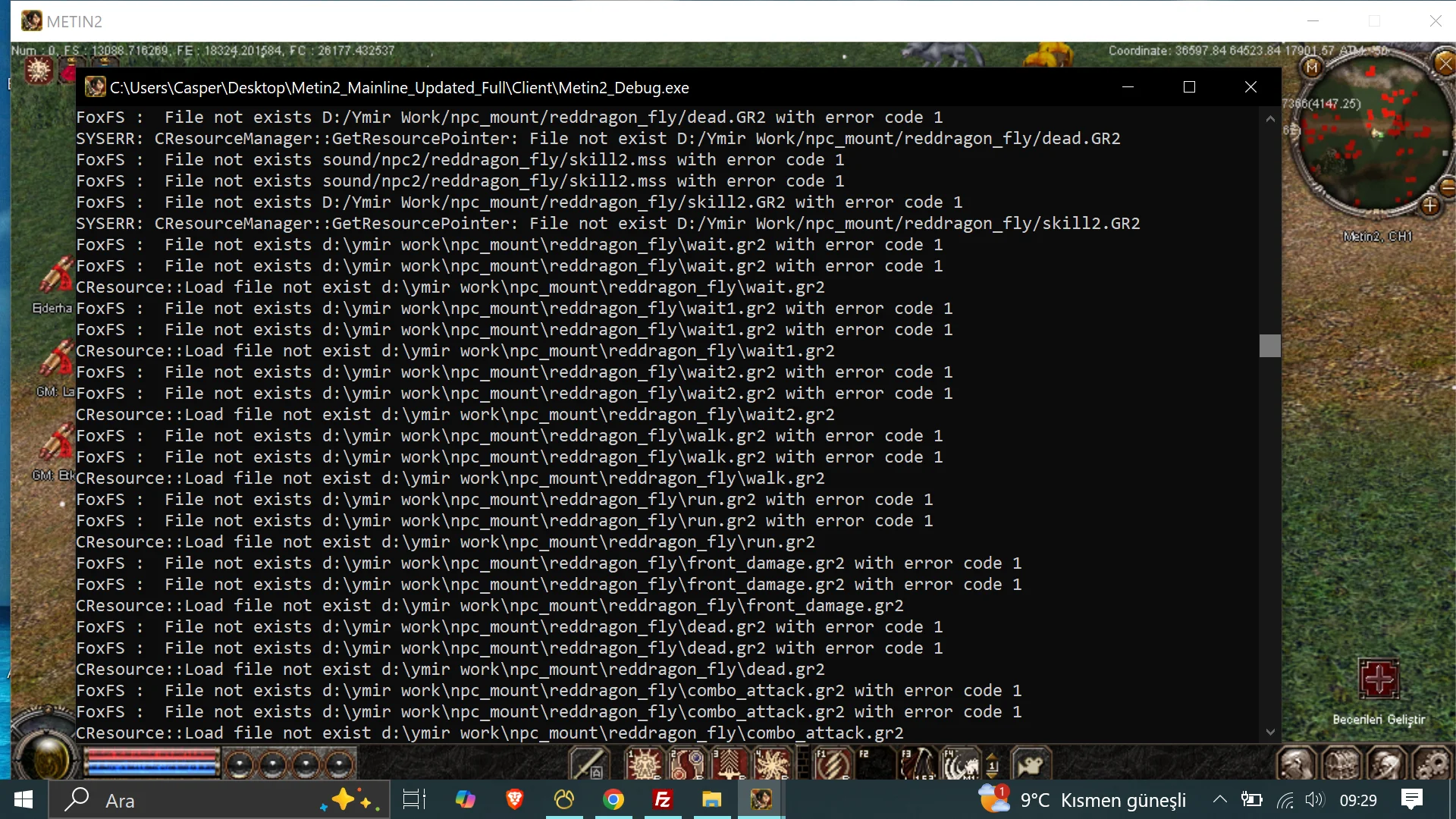Image resolution: width=1456 pixels, height=819 pixels.
Task: Open the atlas map with the M button
Action: (x=1312, y=67)
